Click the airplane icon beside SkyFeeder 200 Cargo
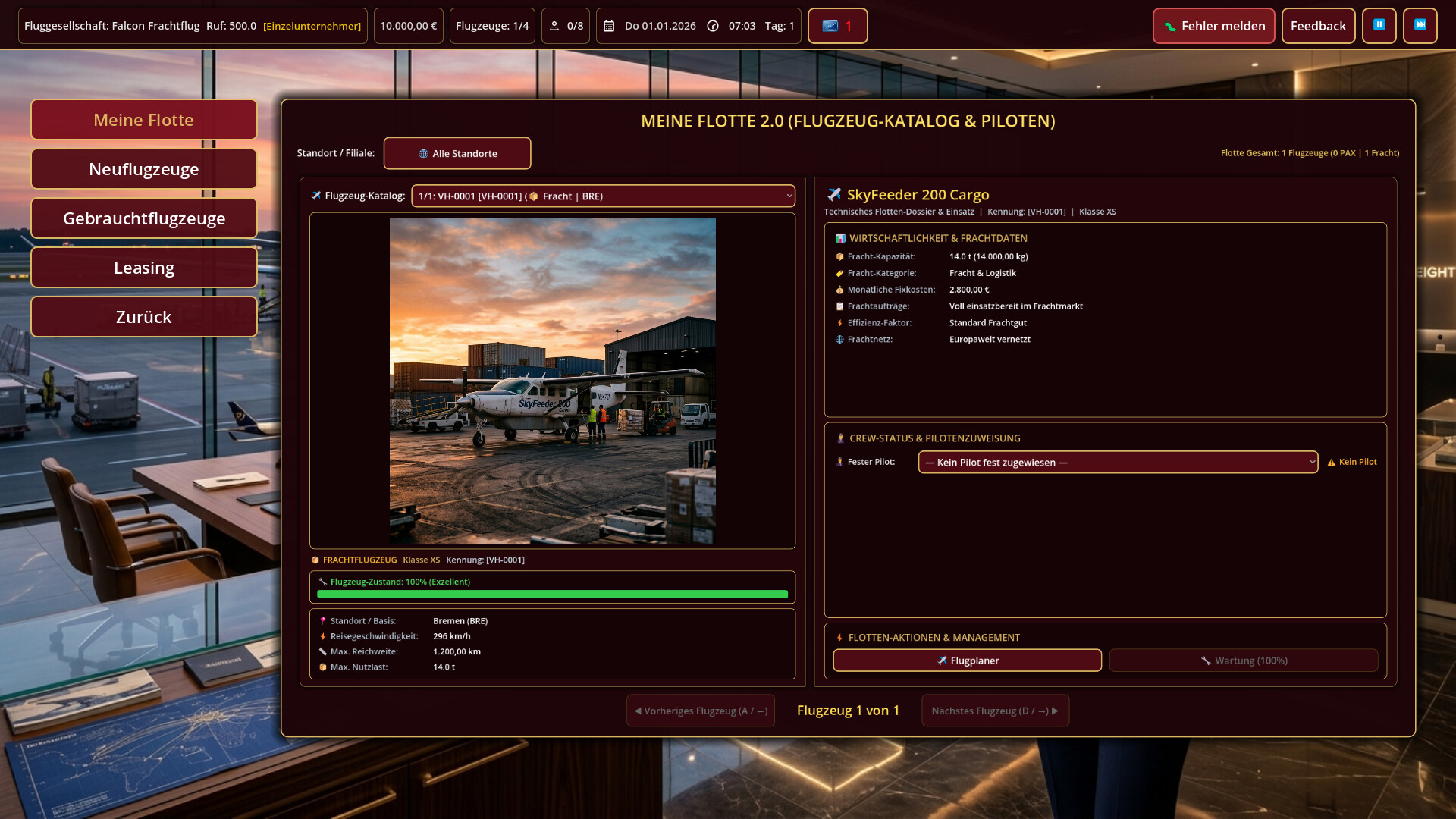 [x=834, y=195]
